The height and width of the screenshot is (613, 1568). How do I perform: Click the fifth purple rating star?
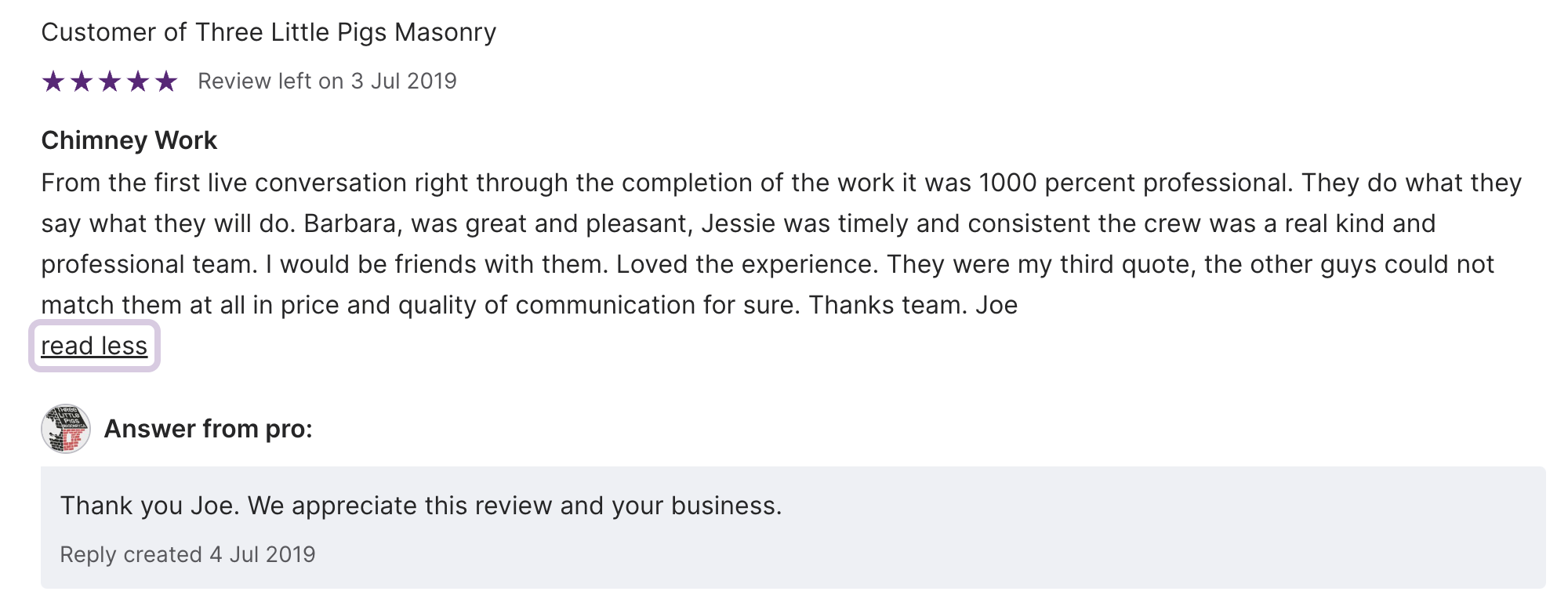[166, 82]
